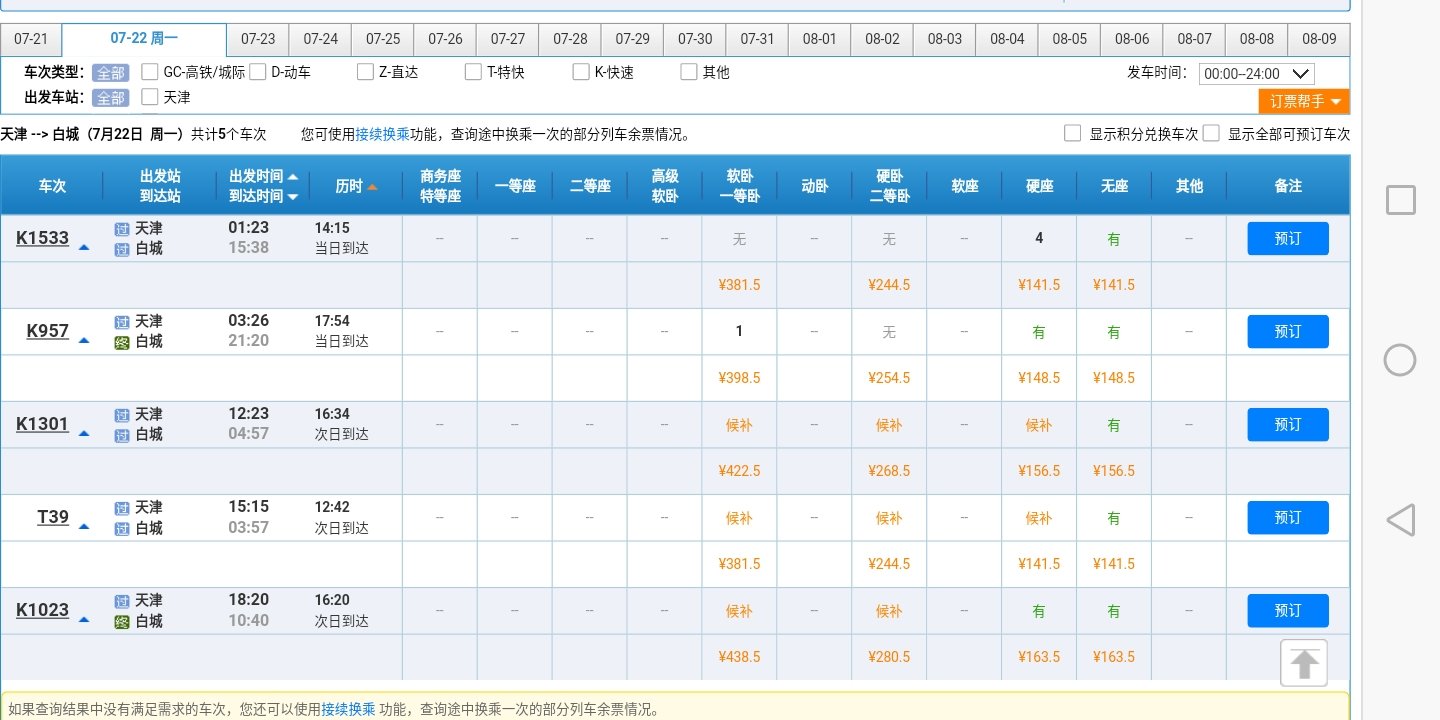Check the 其他 train type
This screenshot has width=1440, height=720.
pos(689,72)
